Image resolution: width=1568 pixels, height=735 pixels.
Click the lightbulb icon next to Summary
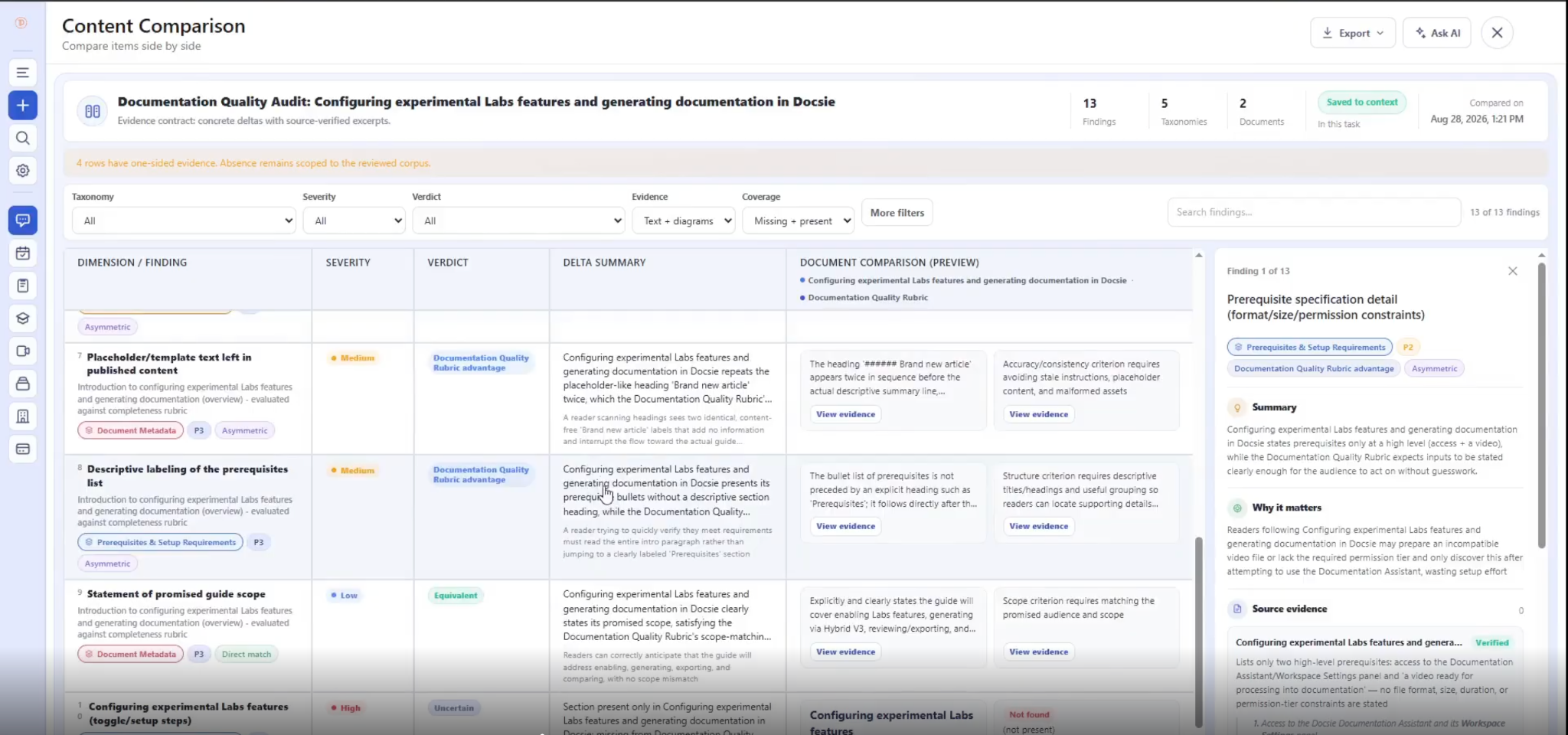pyautogui.click(x=1236, y=407)
